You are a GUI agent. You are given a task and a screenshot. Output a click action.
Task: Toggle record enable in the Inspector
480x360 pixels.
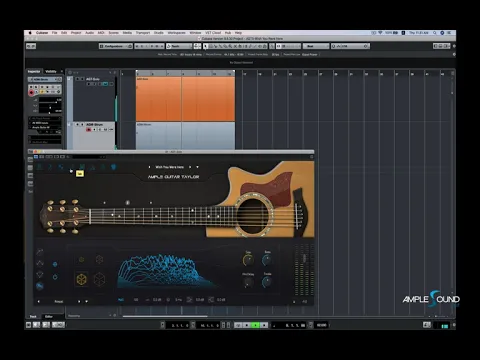tap(31, 92)
